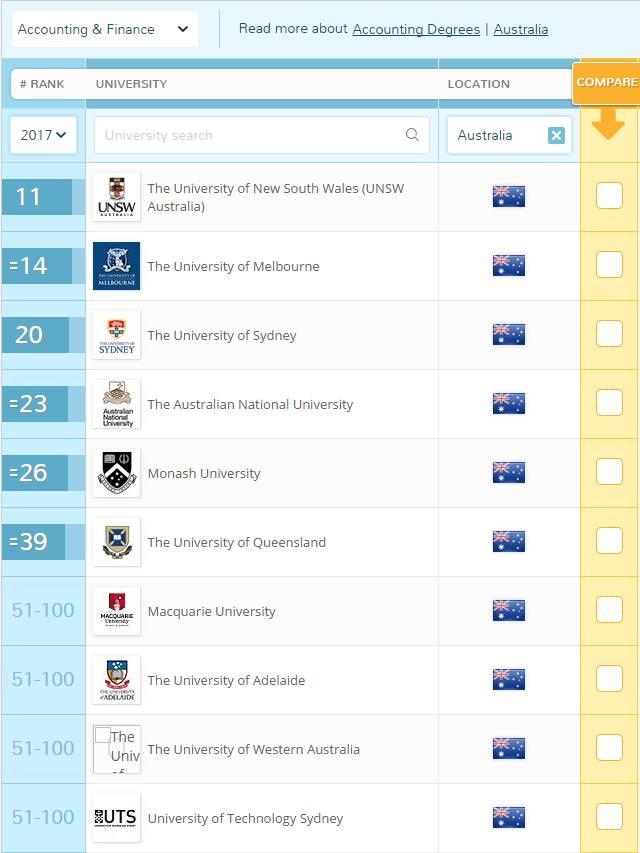The width and height of the screenshot is (640, 853).
Task: Open the Accounting & Finance subject dropdown
Action: point(104,29)
